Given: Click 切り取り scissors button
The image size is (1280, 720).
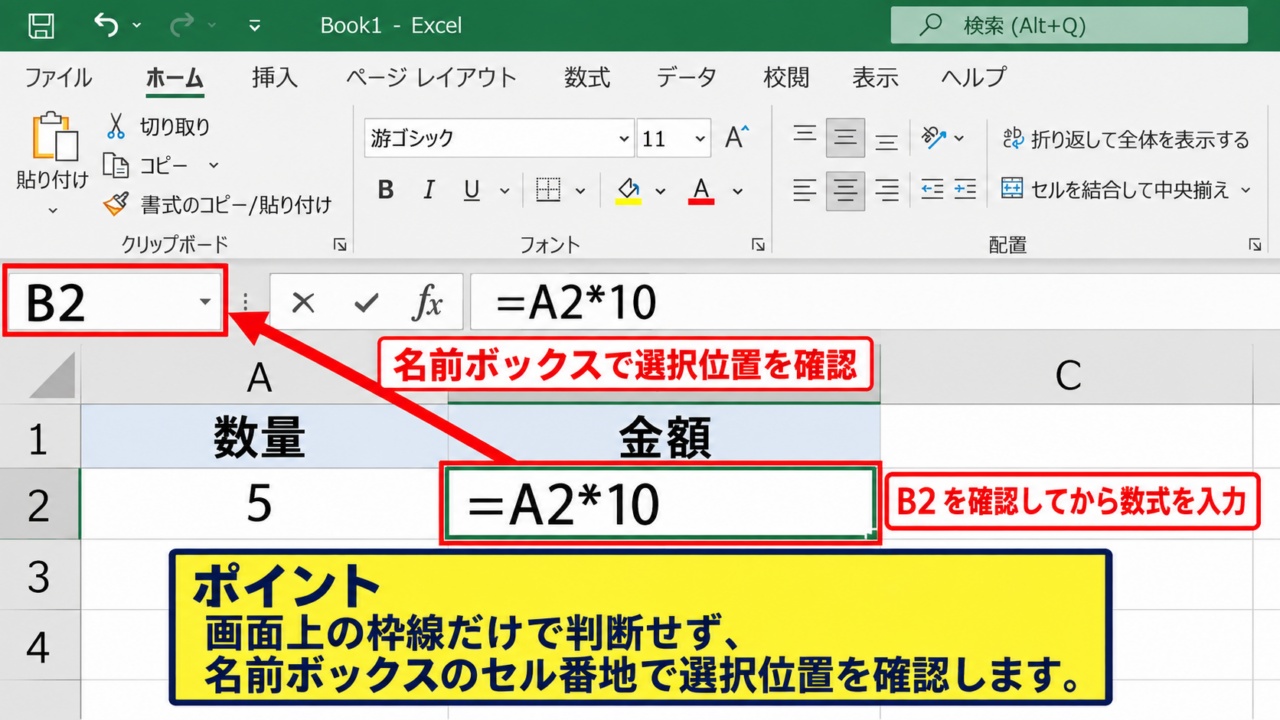Looking at the screenshot, I should point(158,127).
